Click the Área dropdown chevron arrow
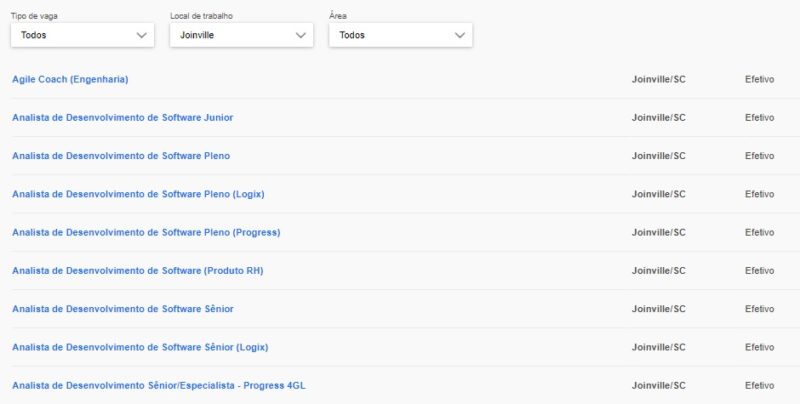The image size is (800, 404). point(460,35)
